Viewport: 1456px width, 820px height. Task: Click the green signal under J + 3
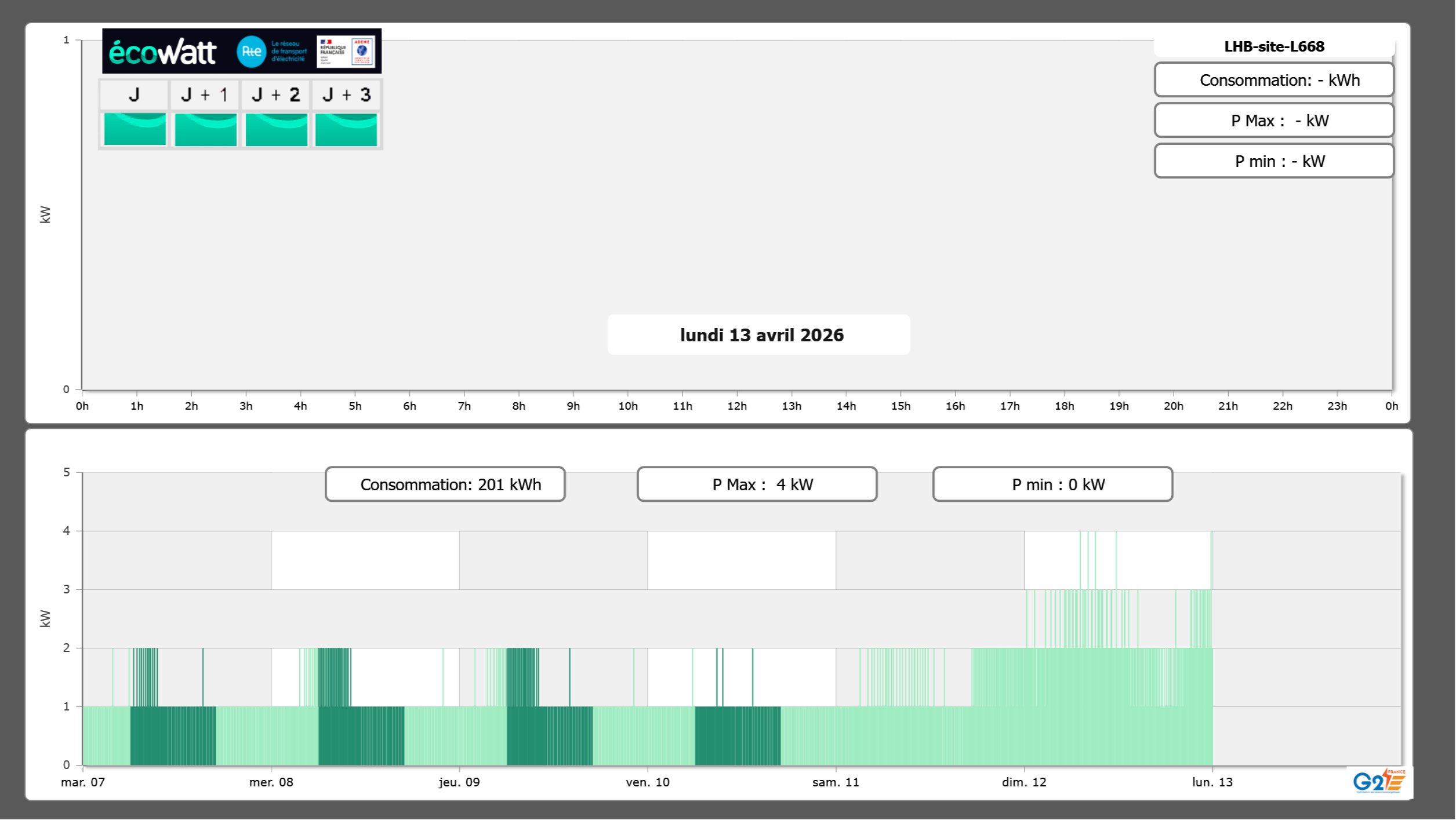click(346, 129)
